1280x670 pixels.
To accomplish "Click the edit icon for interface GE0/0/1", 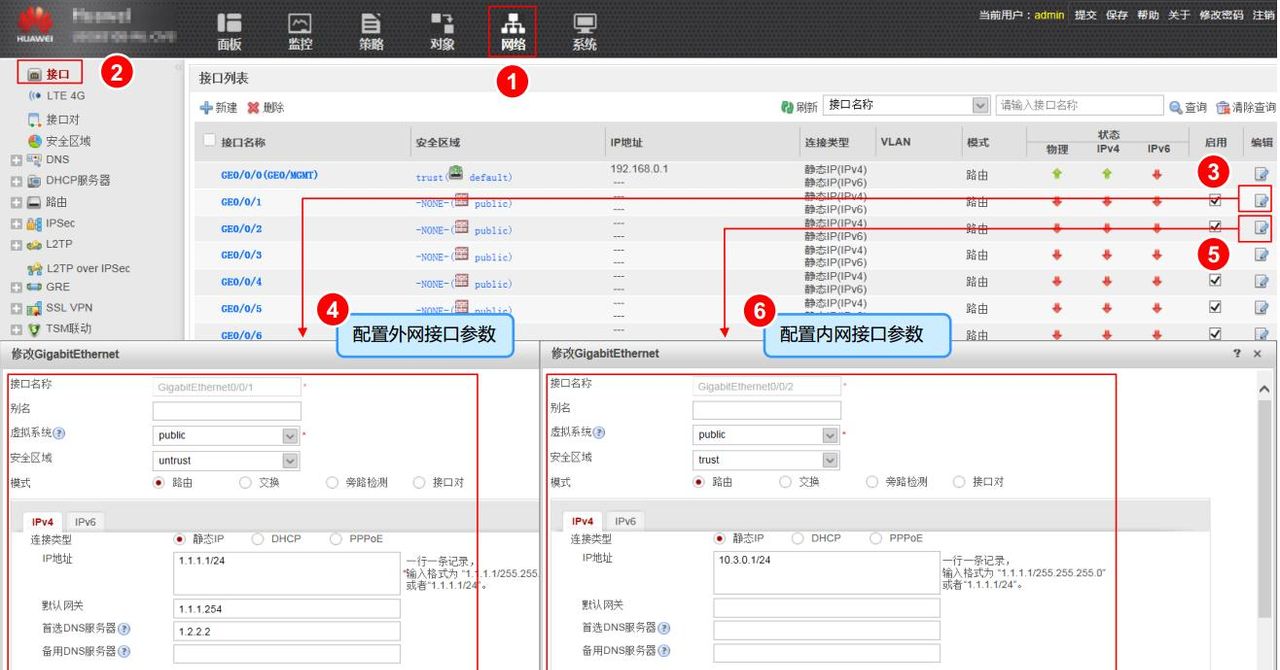I will pyautogui.click(x=1261, y=199).
